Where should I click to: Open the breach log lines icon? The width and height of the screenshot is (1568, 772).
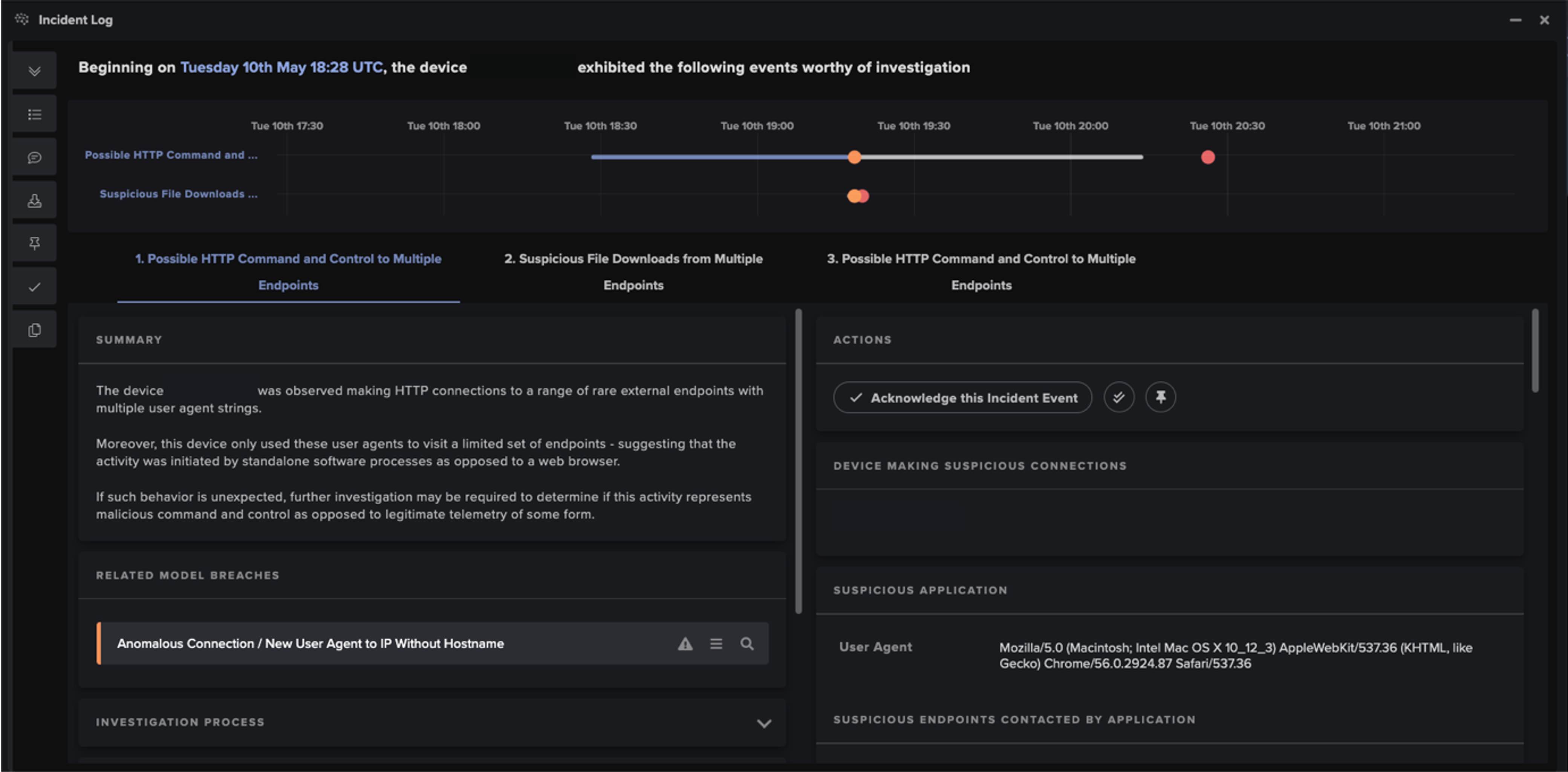[x=716, y=643]
